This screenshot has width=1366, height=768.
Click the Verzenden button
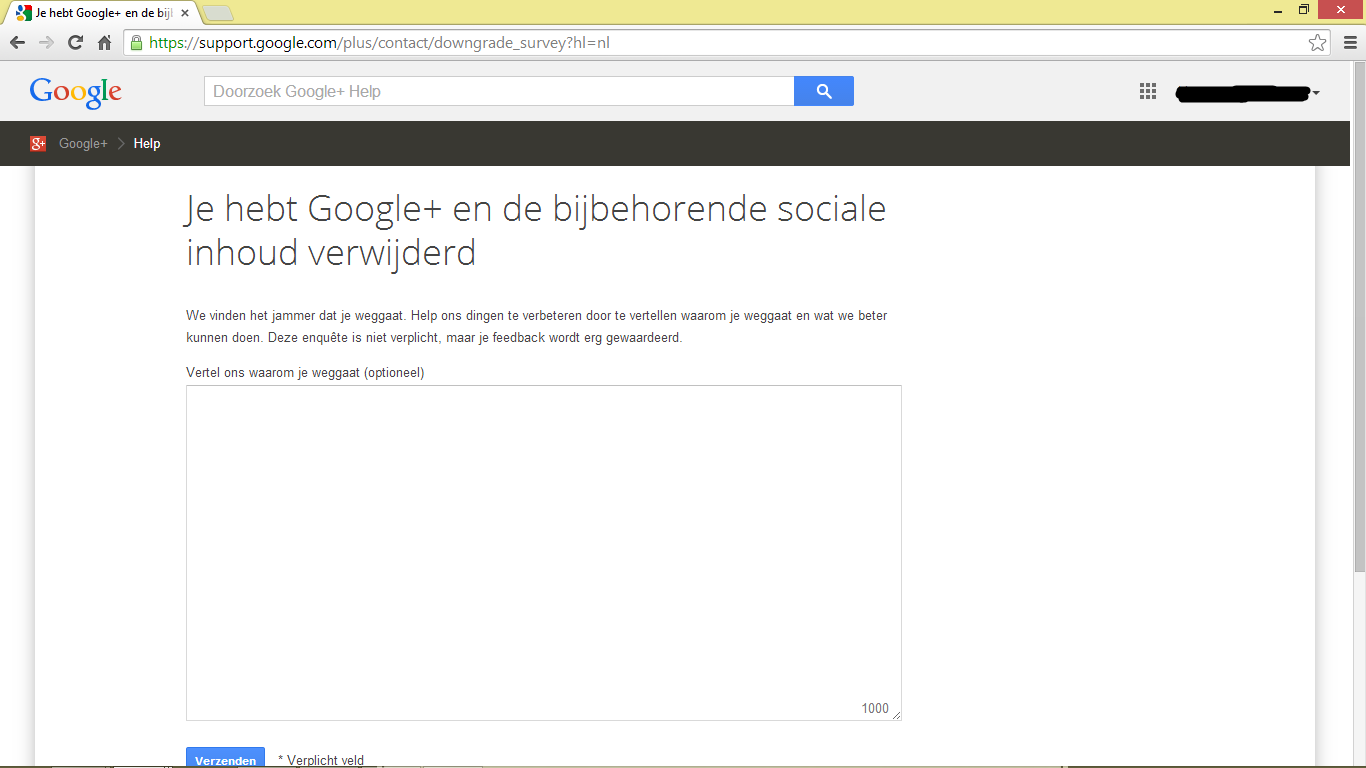tap(225, 758)
